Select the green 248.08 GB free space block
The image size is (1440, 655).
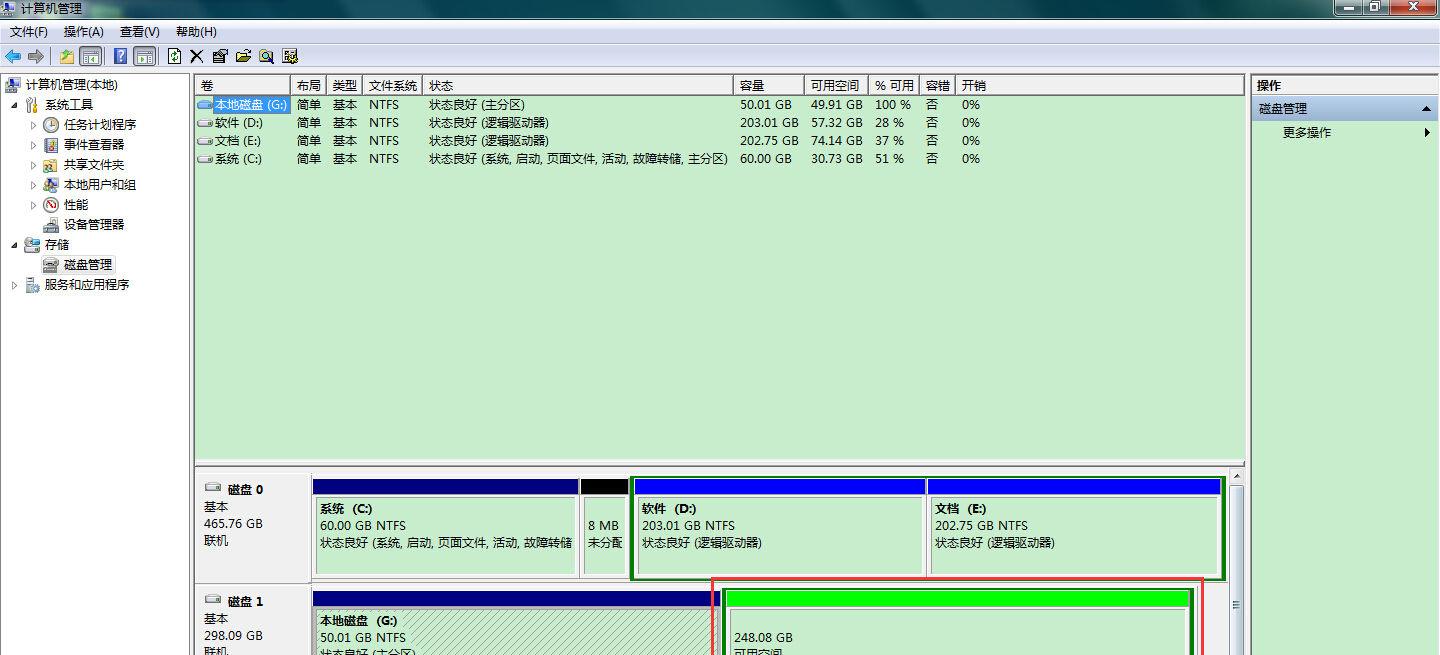[x=957, y=630]
